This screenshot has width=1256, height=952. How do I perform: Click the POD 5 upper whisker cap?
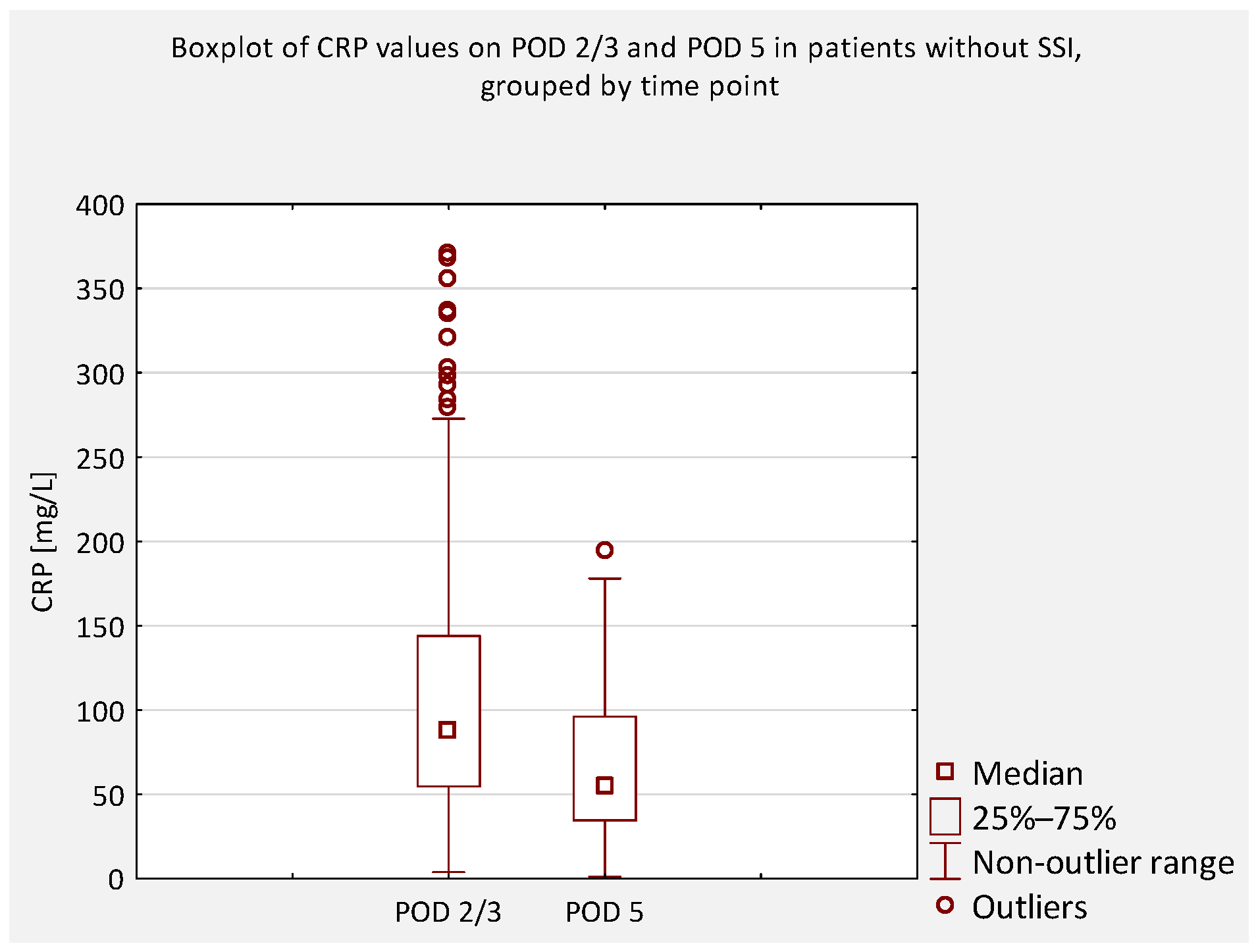tap(604, 579)
